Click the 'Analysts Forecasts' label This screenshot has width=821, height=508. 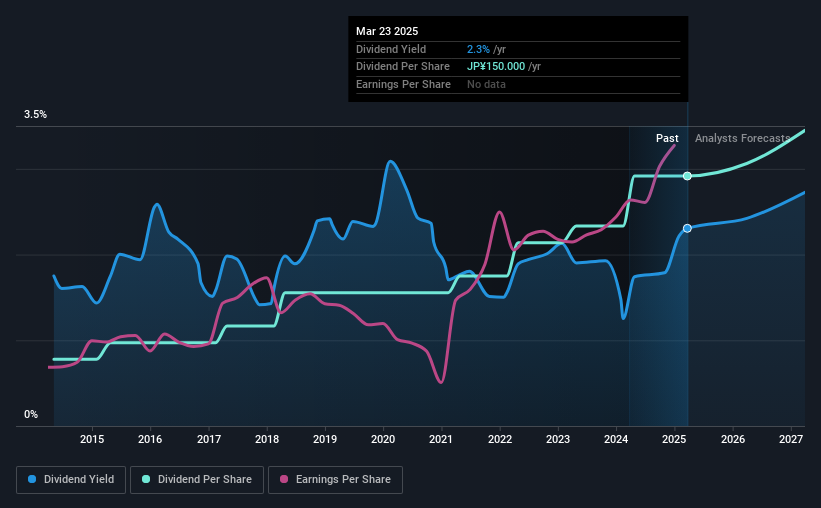coord(742,138)
